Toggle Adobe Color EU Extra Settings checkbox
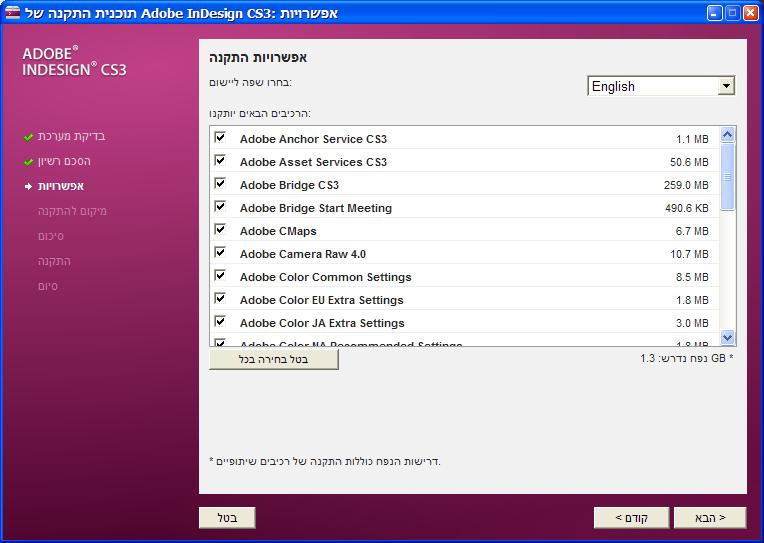The width and height of the screenshot is (764, 543). (x=220, y=298)
